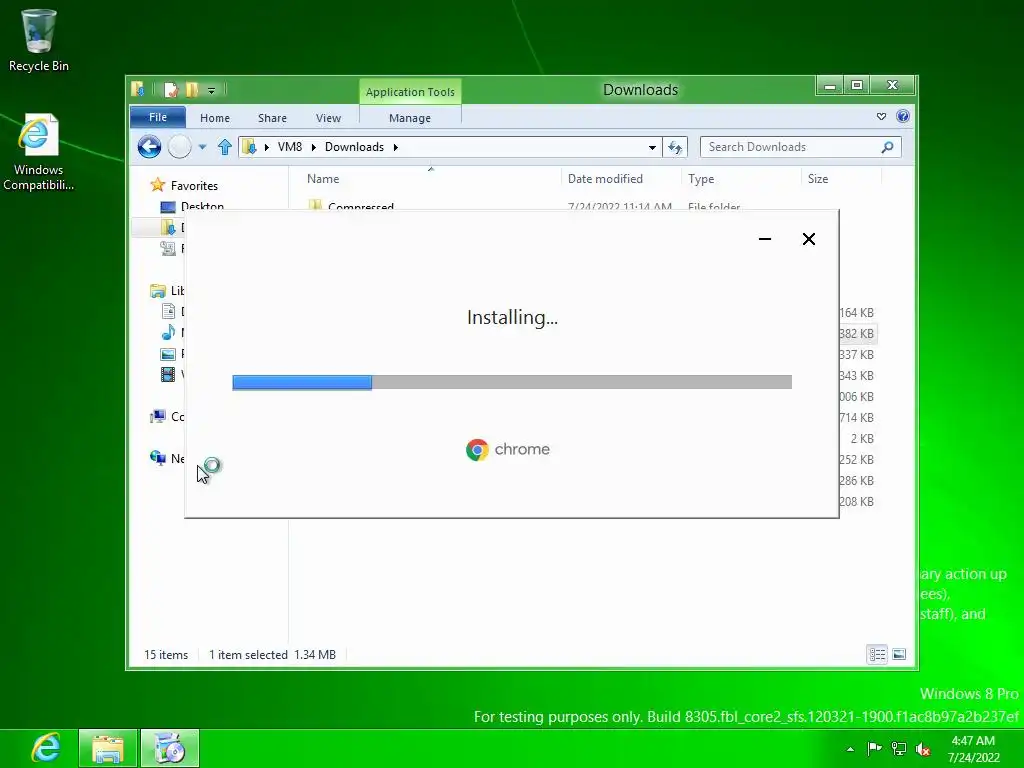Screen dimensions: 1024x768
Task: Open Action Center flag tray icon
Action: pos(874,748)
